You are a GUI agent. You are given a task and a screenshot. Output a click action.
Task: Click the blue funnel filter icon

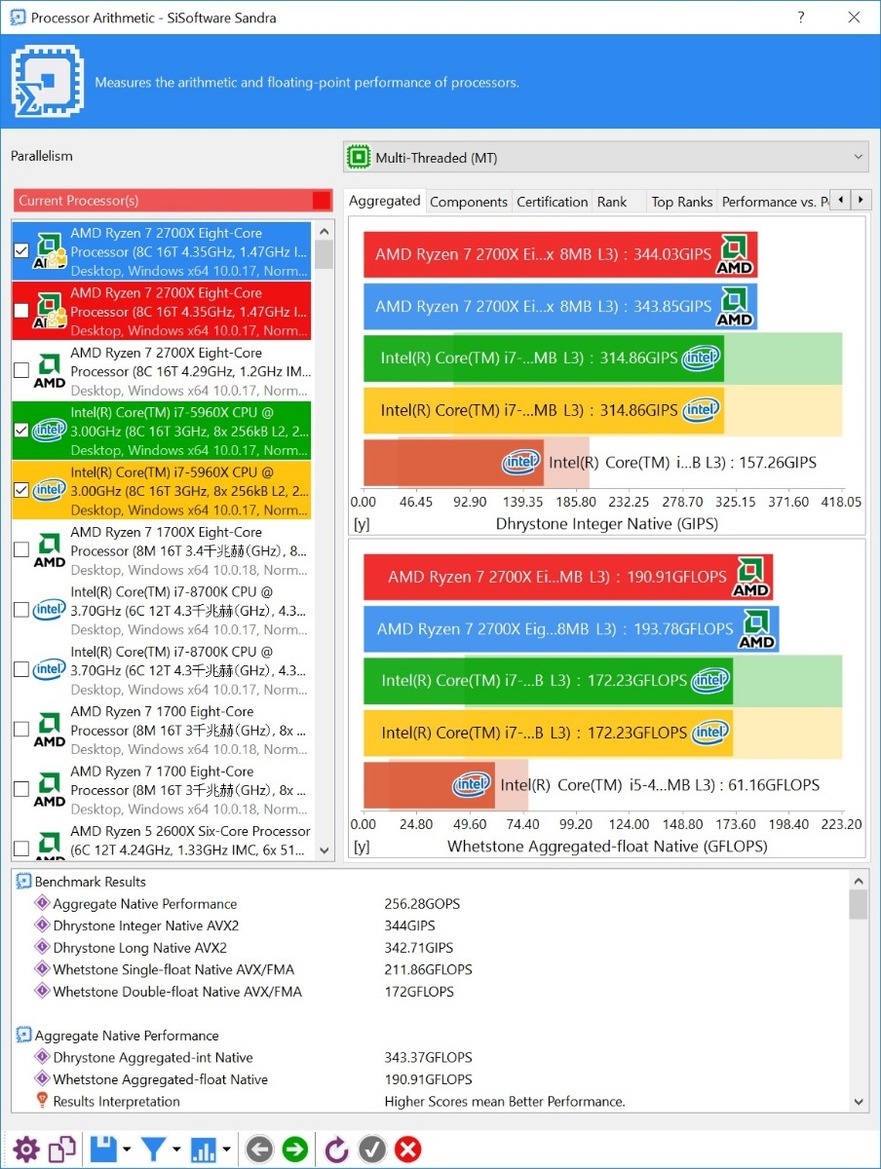(153, 1149)
